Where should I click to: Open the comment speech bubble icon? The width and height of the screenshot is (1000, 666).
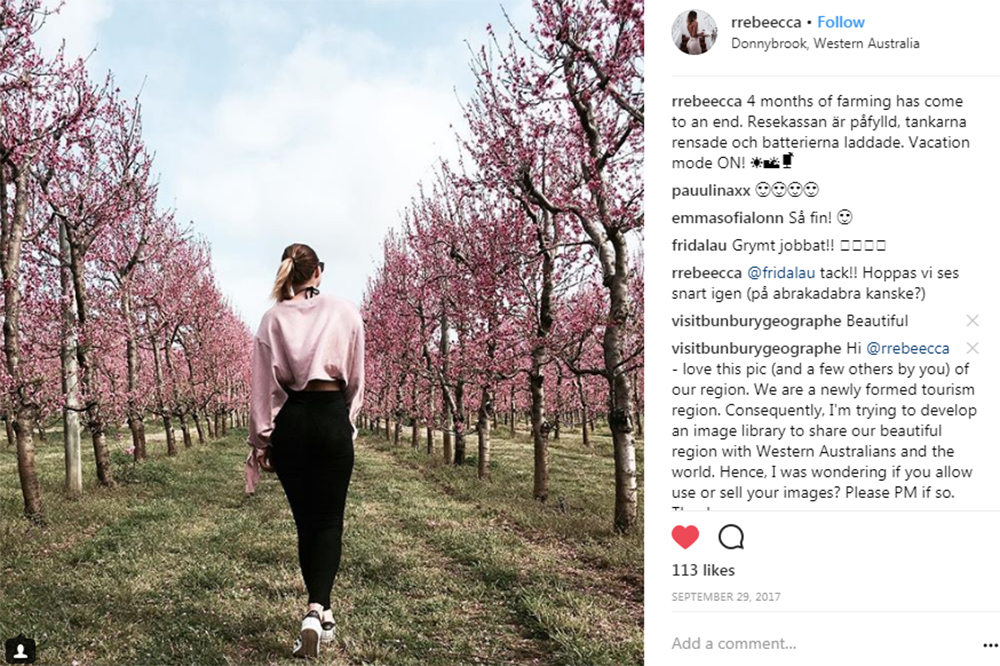pyautogui.click(x=731, y=537)
